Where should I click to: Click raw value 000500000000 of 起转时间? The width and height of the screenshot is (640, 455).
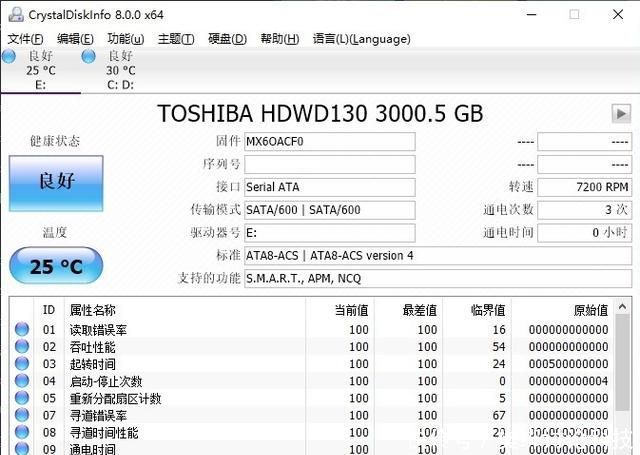click(x=568, y=364)
